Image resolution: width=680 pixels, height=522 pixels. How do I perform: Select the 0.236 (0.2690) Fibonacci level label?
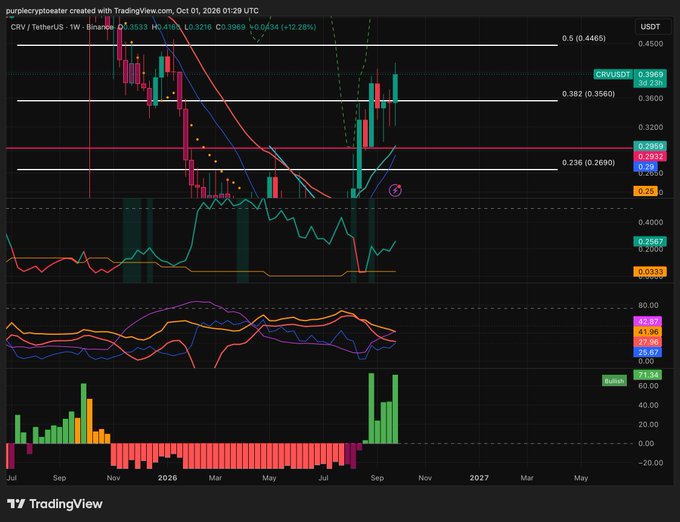[x=588, y=163]
